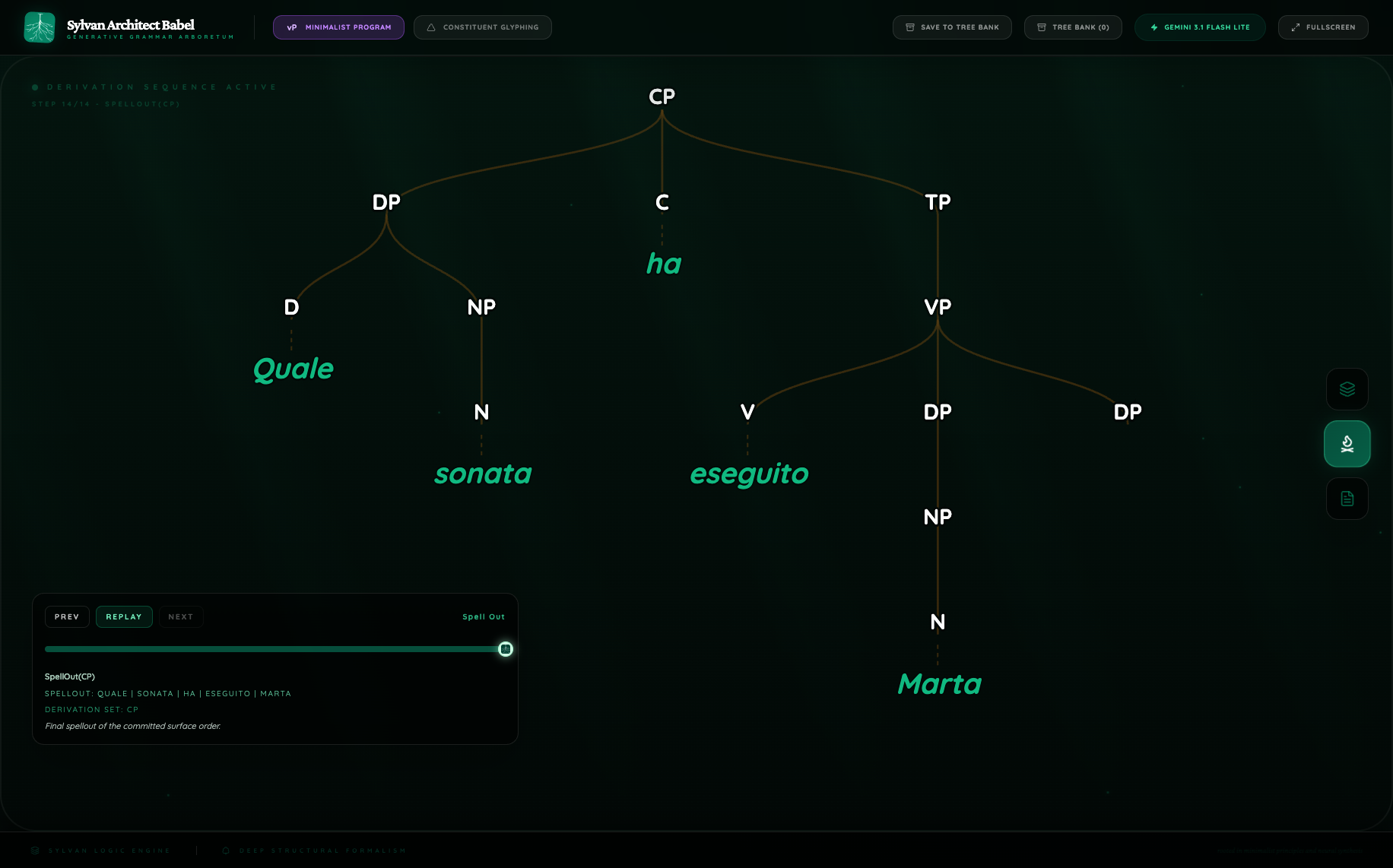Select the VP node in the tree
This screenshot has height=868, width=1393.
click(x=938, y=307)
